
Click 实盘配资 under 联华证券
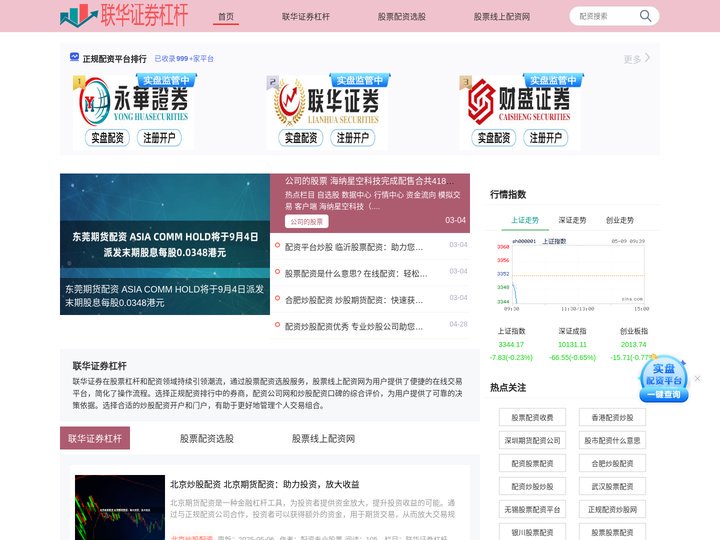click(x=301, y=138)
